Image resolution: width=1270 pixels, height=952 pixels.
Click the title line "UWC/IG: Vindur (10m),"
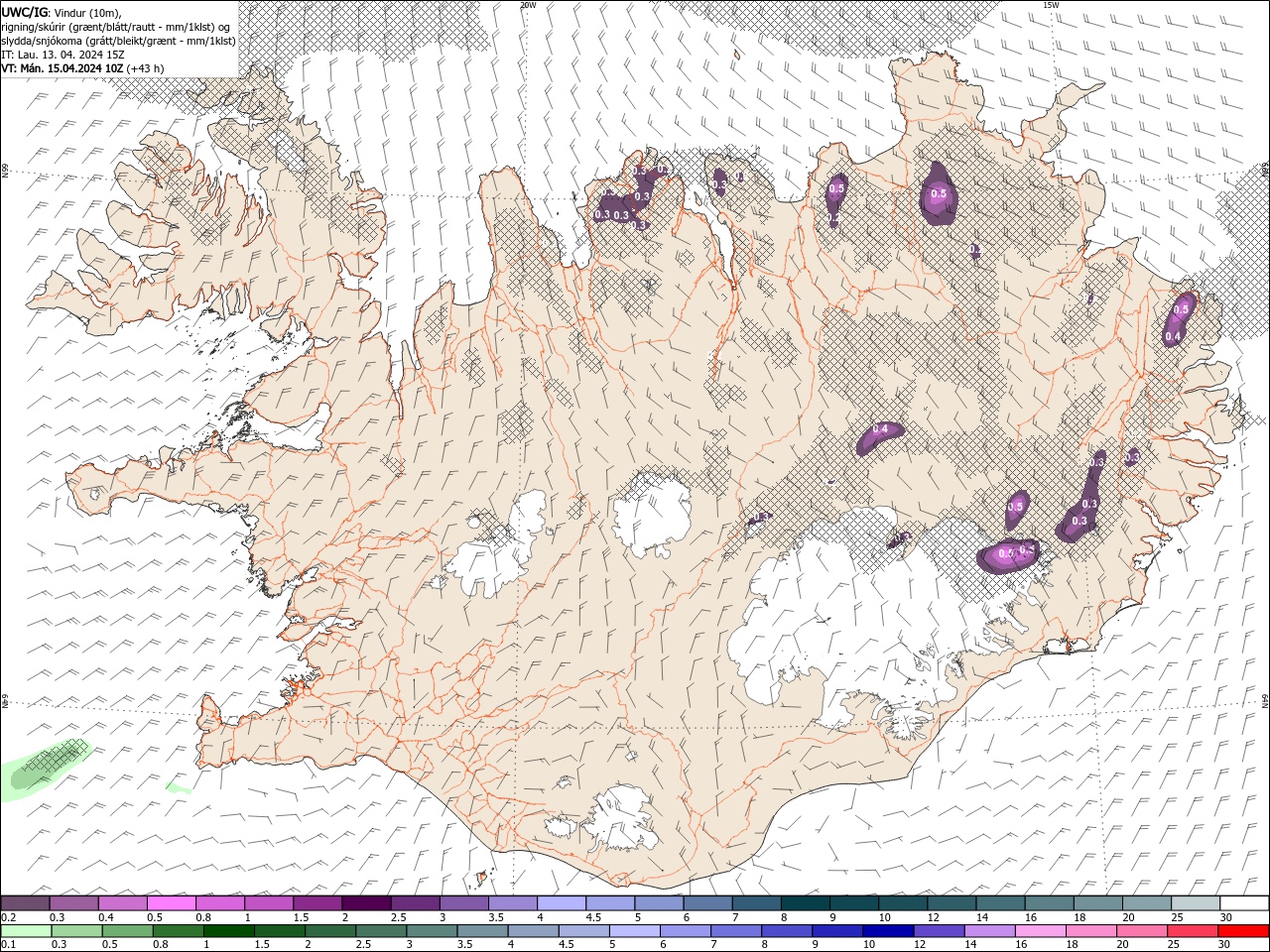(x=60, y=12)
